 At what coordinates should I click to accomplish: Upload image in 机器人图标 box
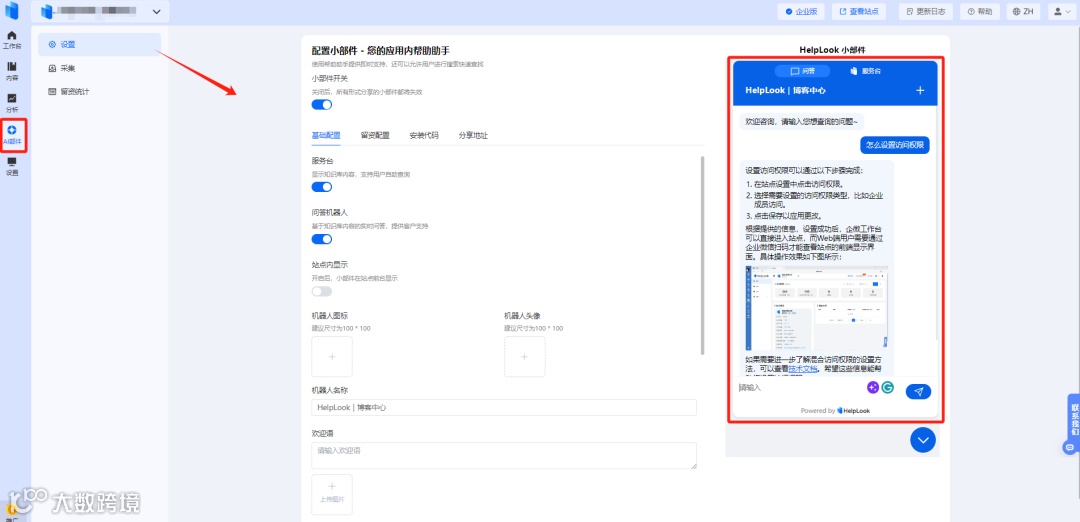(x=332, y=357)
